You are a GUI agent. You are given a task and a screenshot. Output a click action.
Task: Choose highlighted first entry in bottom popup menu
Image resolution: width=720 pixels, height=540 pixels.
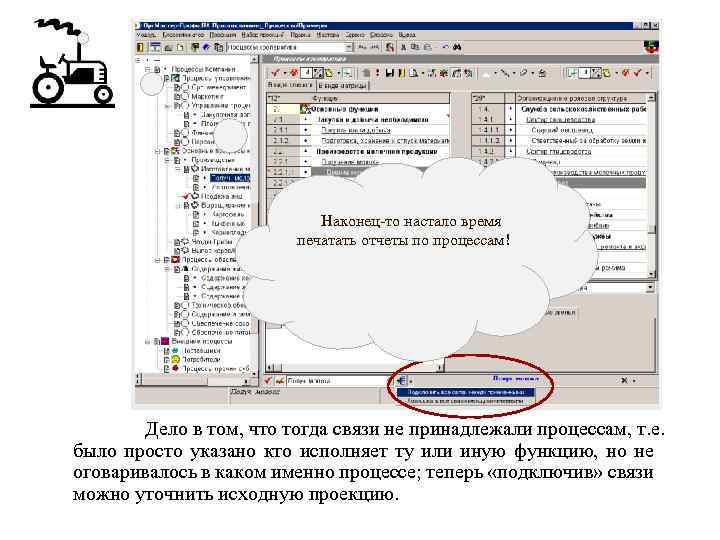point(465,393)
